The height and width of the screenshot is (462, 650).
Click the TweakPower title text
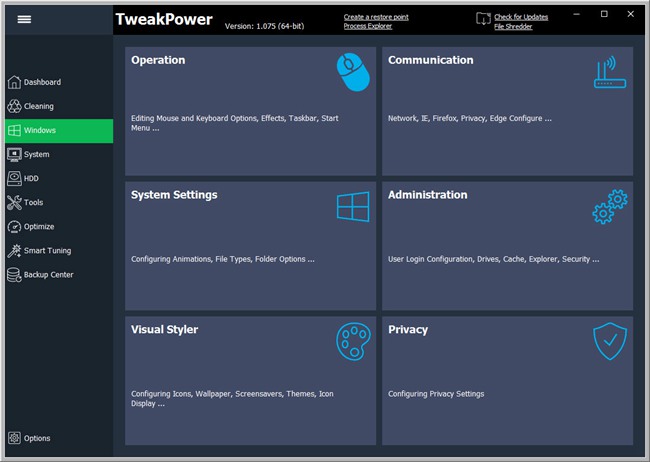point(164,19)
